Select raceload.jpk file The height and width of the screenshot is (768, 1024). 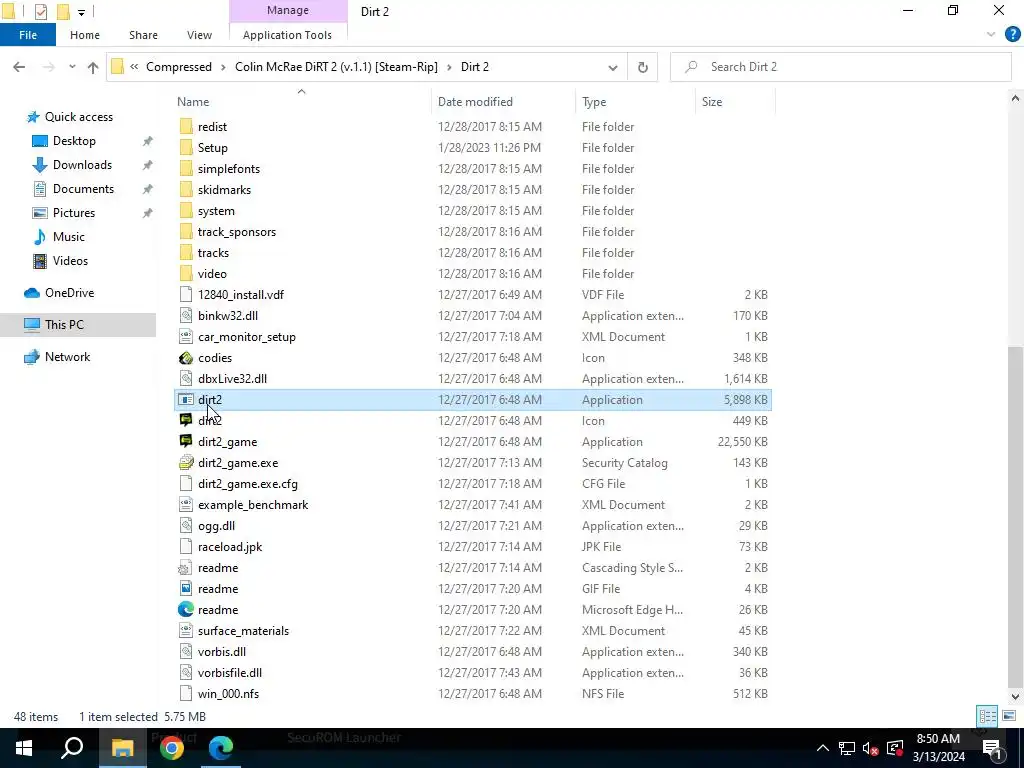pos(230,547)
